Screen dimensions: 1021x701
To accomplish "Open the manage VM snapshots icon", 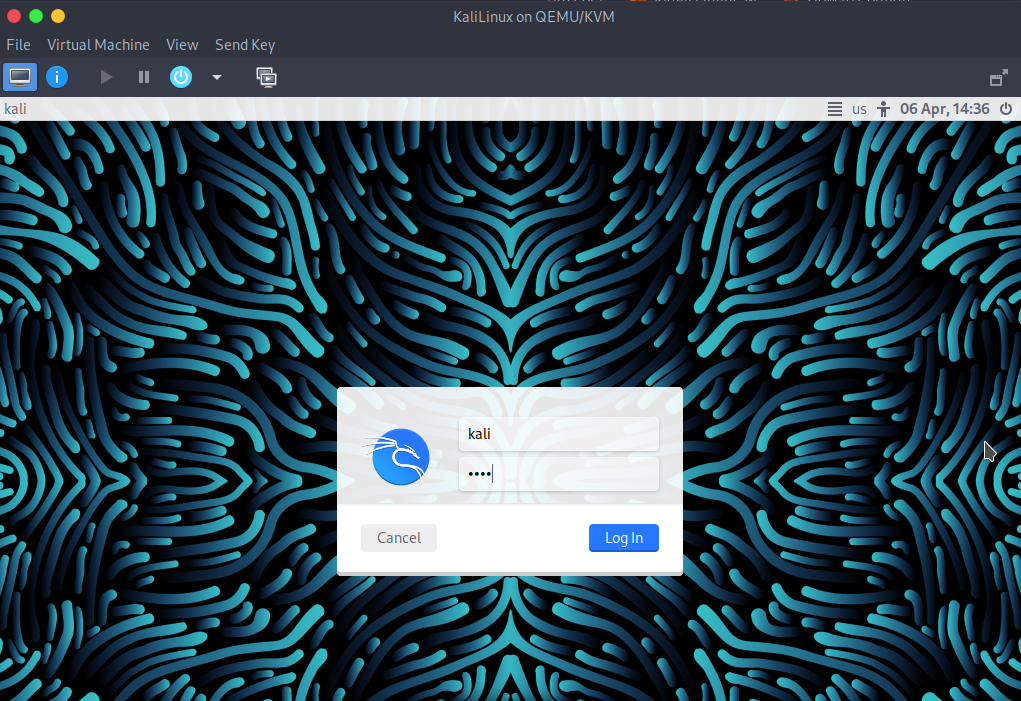I will (x=266, y=77).
